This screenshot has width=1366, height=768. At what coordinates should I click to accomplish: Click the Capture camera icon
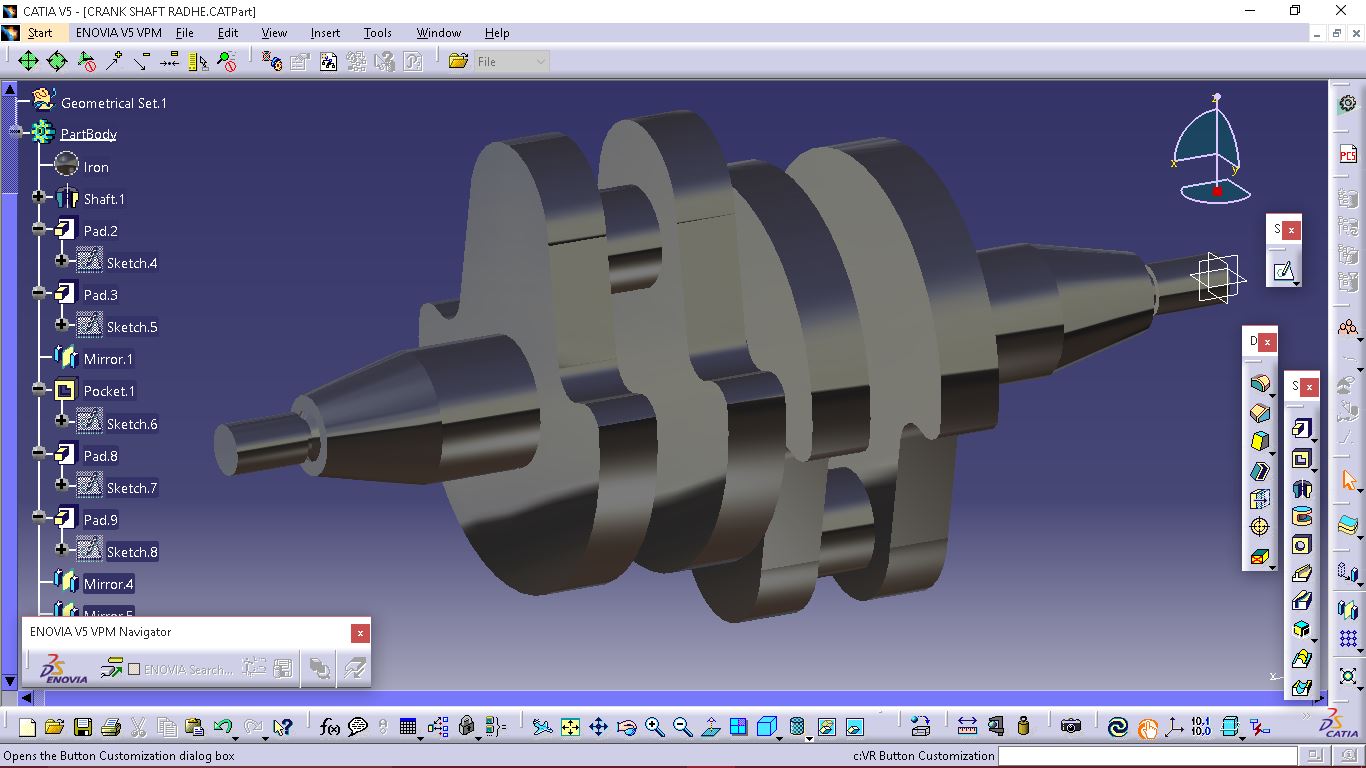click(1071, 727)
